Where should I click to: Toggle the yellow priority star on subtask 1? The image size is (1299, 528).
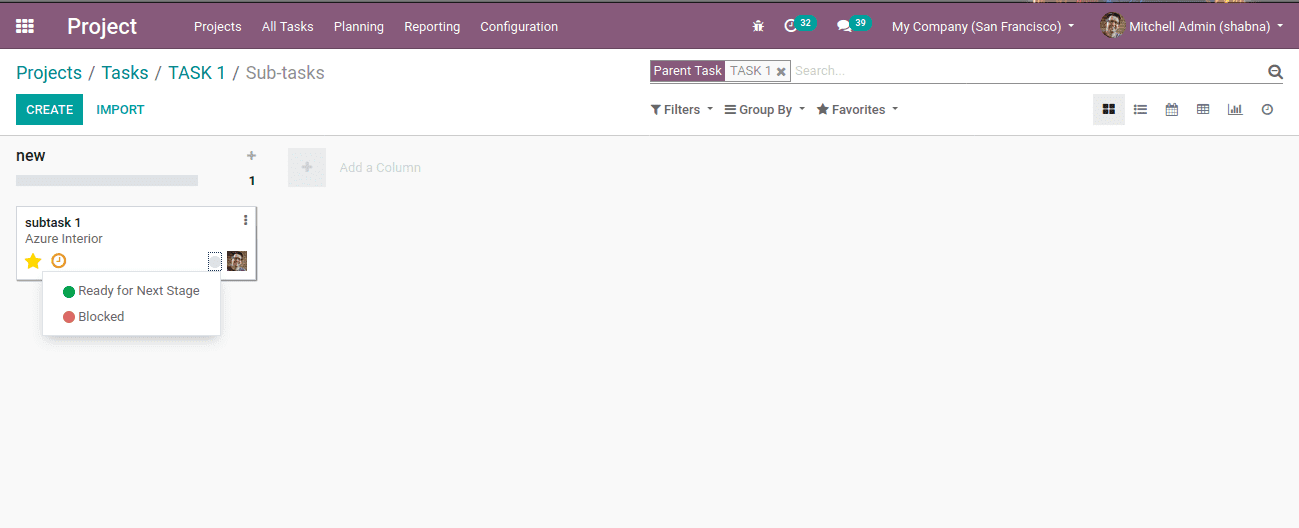[33, 261]
